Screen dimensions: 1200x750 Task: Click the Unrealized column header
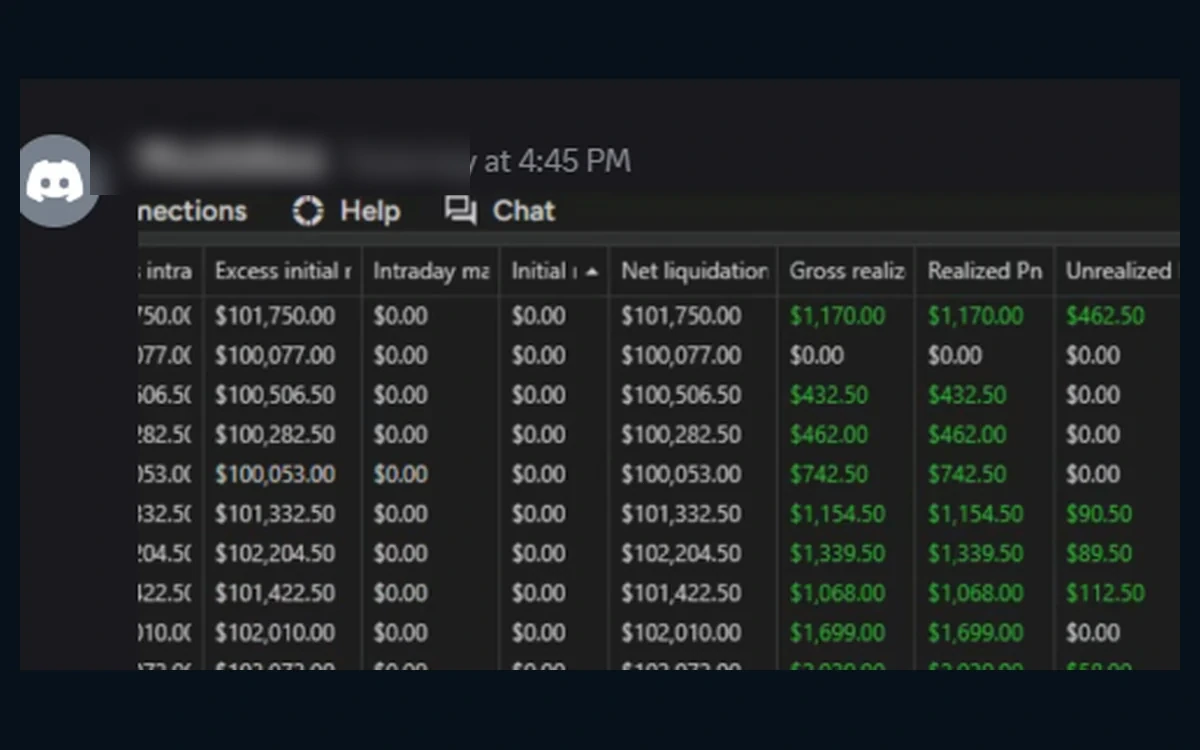pyautogui.click(x=1118, y=271)
